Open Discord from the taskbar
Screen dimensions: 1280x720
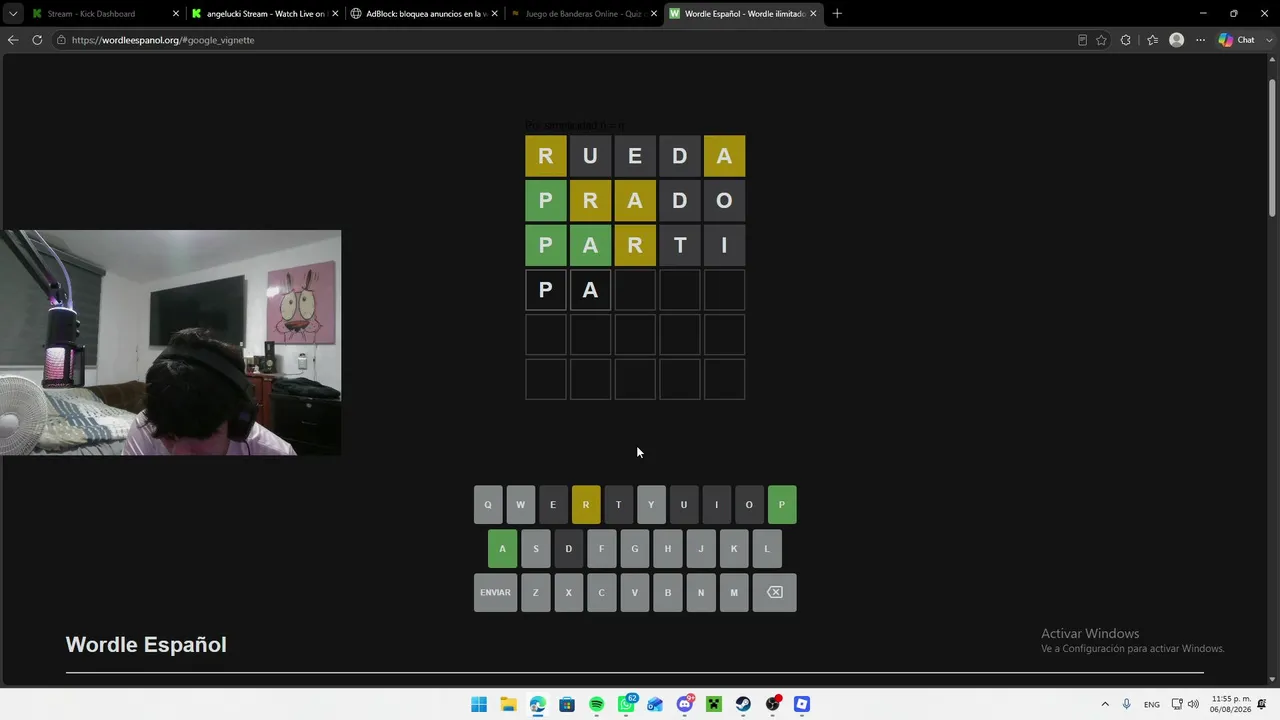(685, 704)
